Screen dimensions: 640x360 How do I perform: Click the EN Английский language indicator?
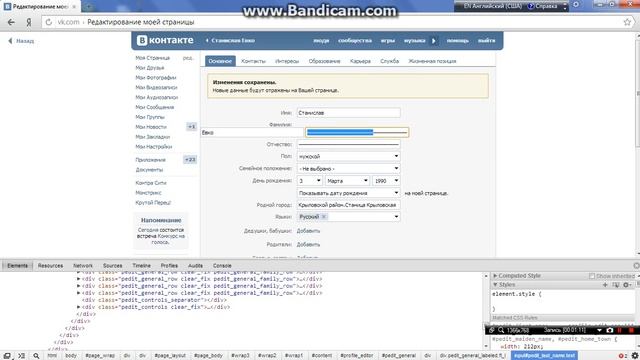click(493, 6)
